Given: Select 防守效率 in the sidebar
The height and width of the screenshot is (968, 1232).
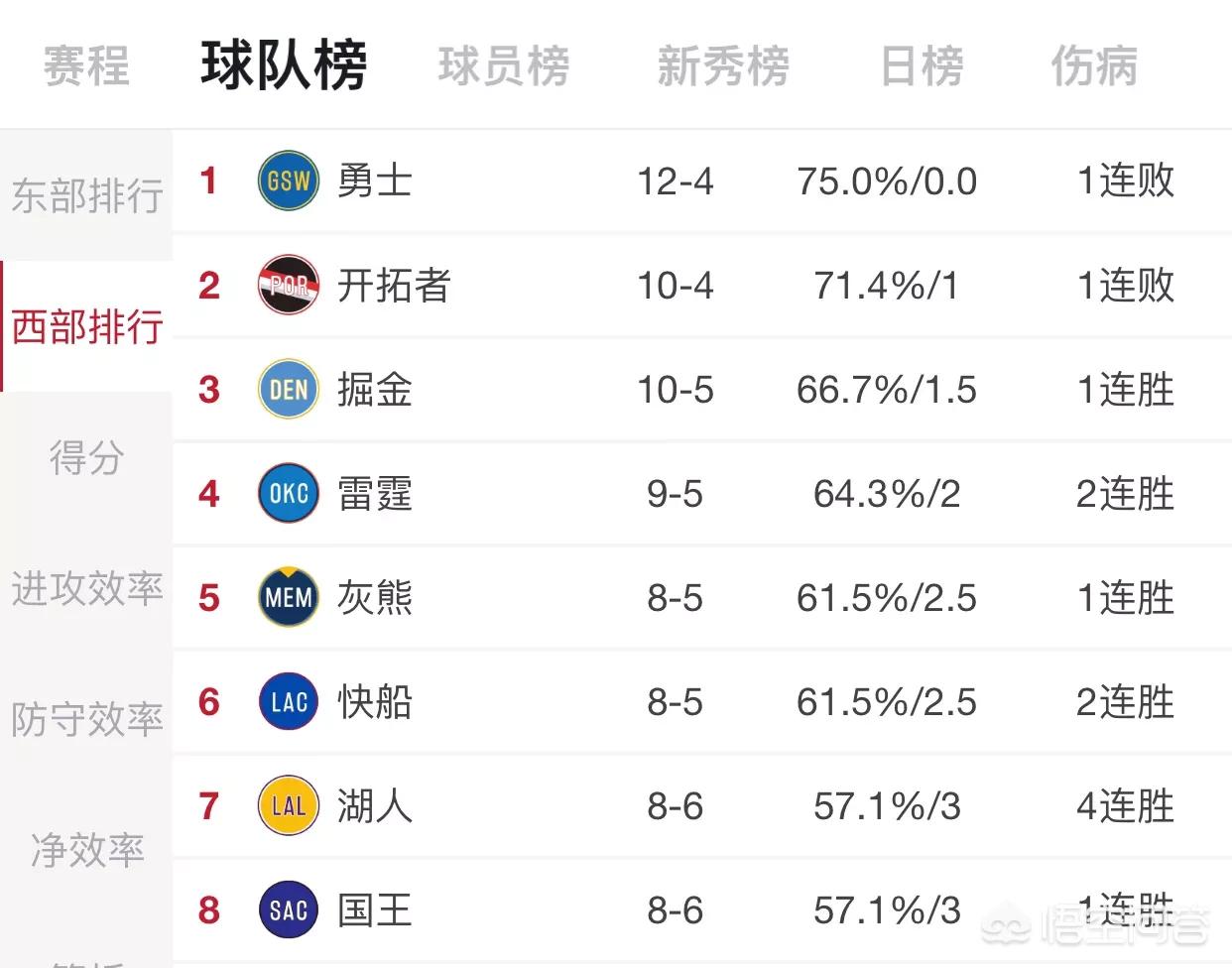Looking at the screenshot, I should [86, 719].
